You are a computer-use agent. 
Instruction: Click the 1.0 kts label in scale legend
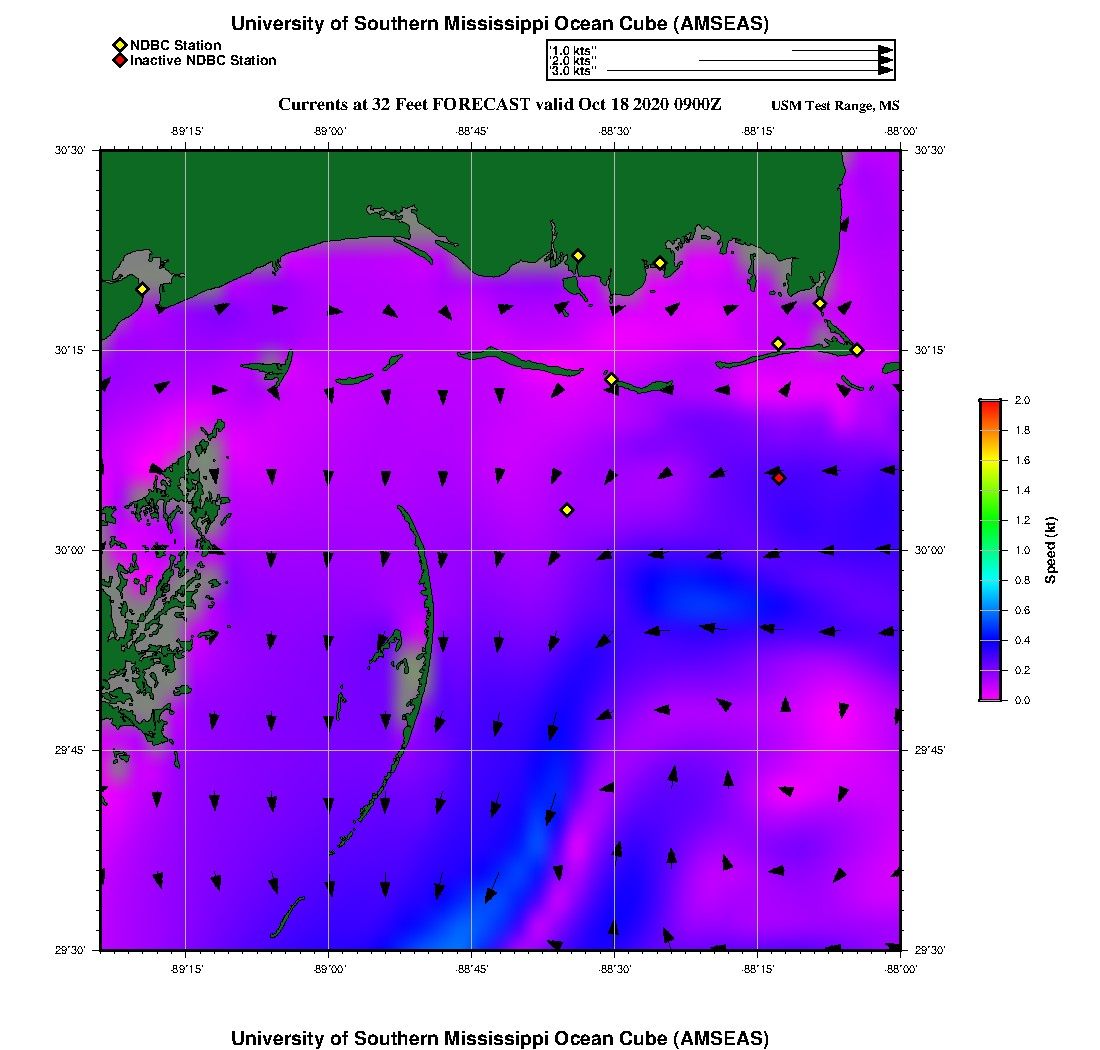574,50
